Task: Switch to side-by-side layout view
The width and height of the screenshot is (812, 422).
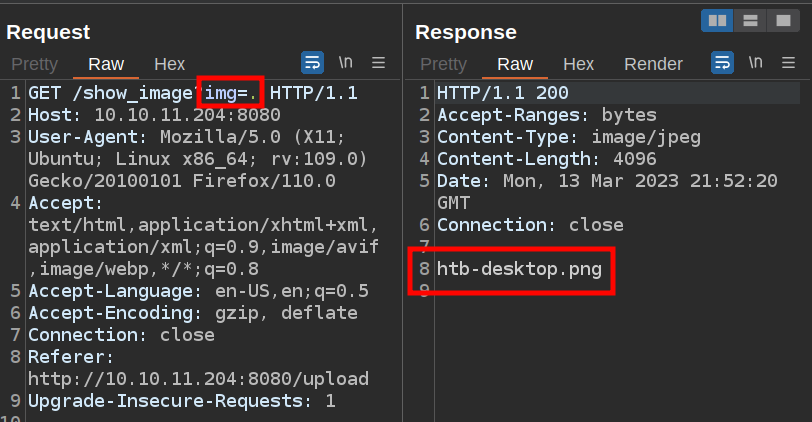Action: [716, 20]
